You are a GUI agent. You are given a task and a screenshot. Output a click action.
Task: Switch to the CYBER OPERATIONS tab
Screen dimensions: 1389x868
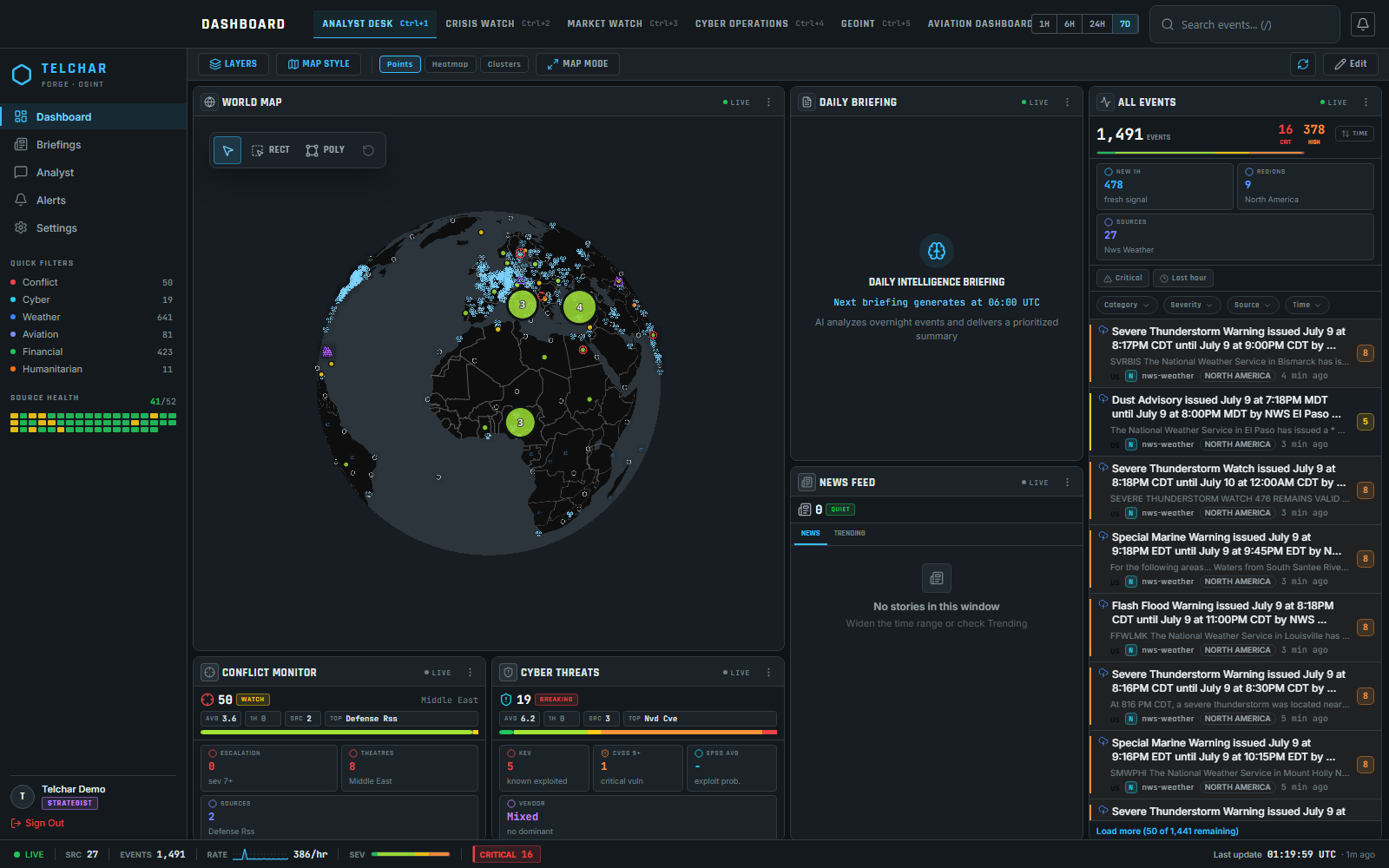point(760,23)
